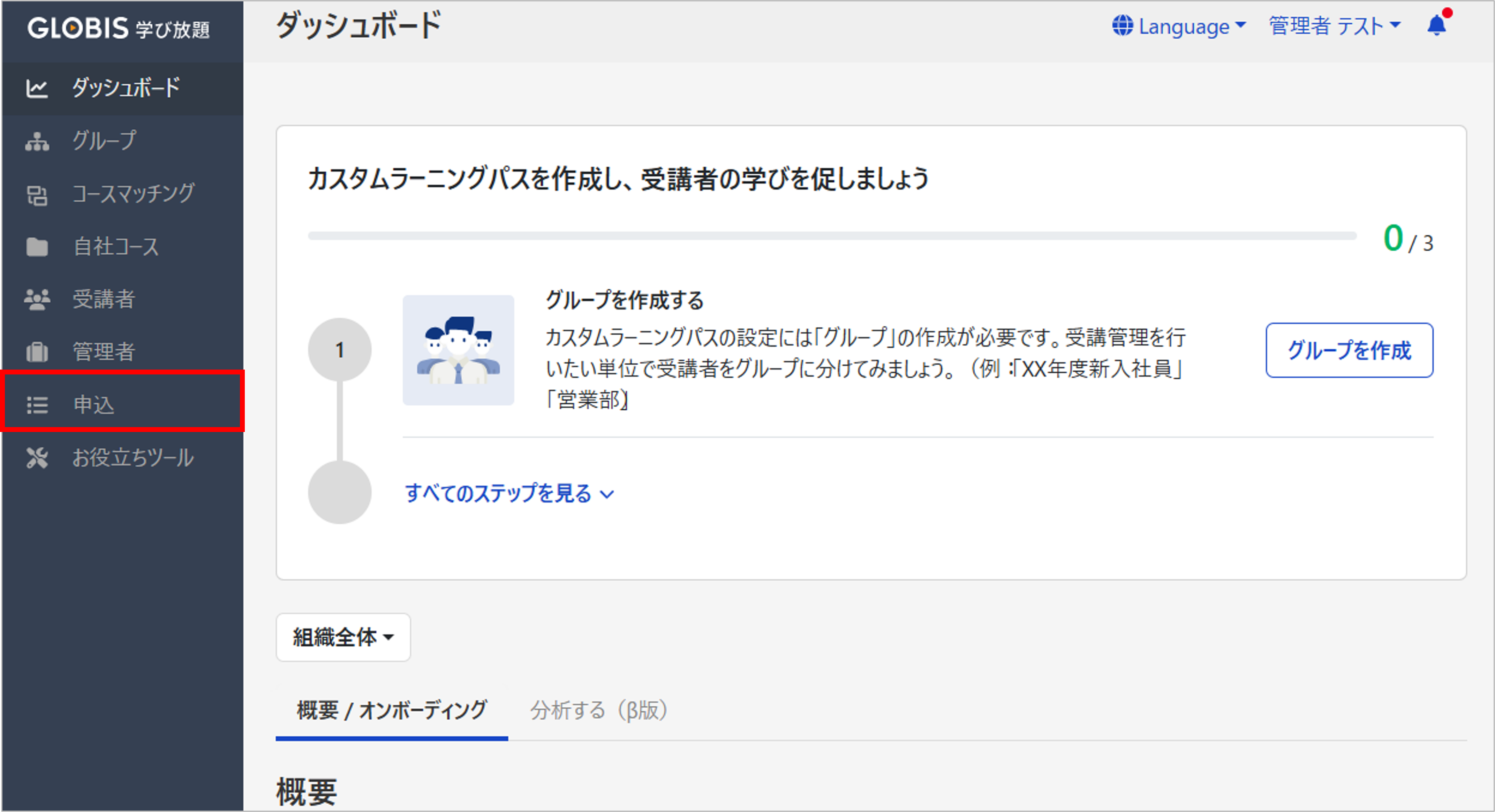Expand the 組織全体 dropdown

(x=343, y=637)
